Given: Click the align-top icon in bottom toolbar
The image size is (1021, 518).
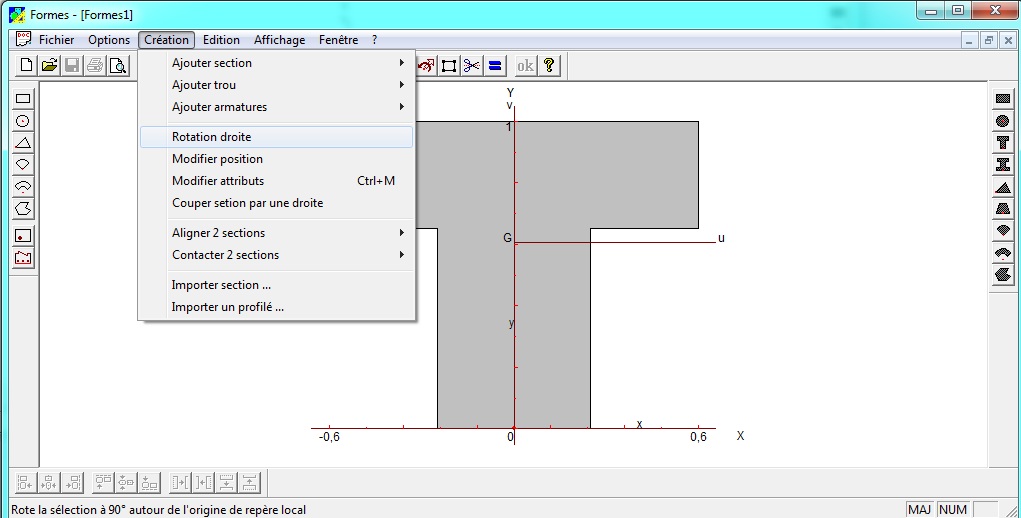Looking at the screenshot, I should 103,482.
